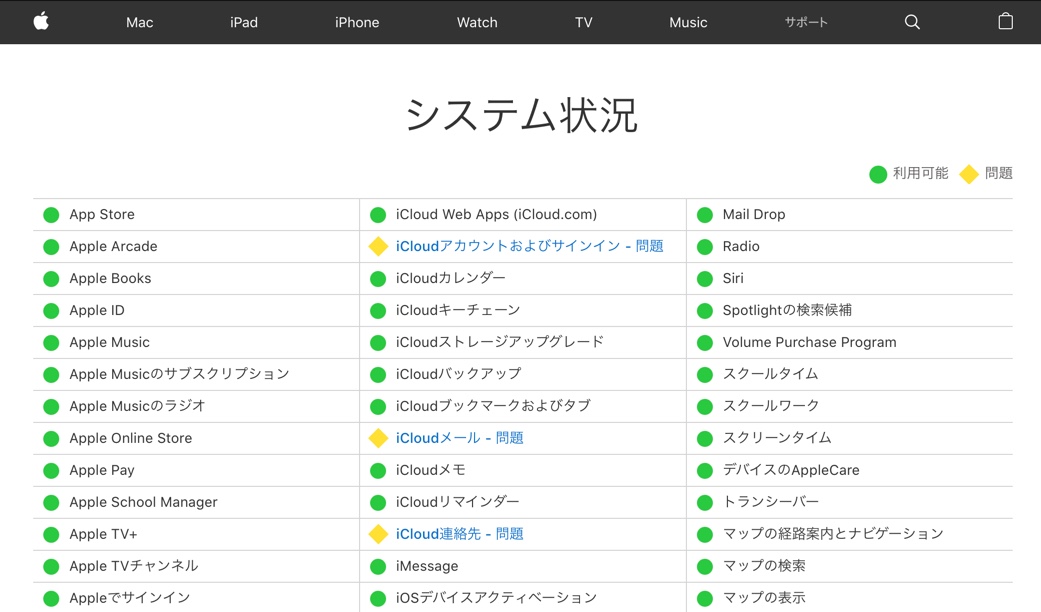
Task: Open the TV menu
Action: point(584,22)
